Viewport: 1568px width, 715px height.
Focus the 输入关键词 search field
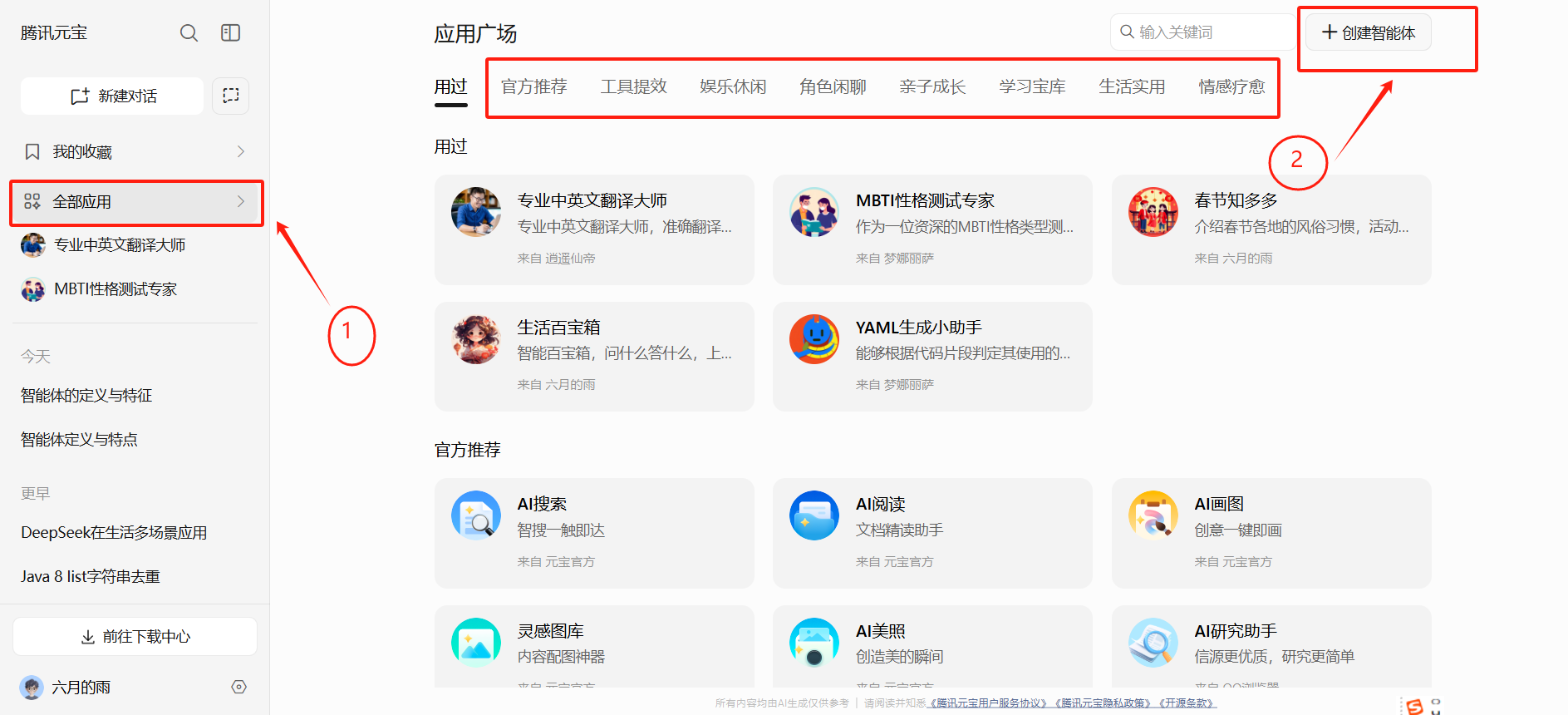(1202, 32)
